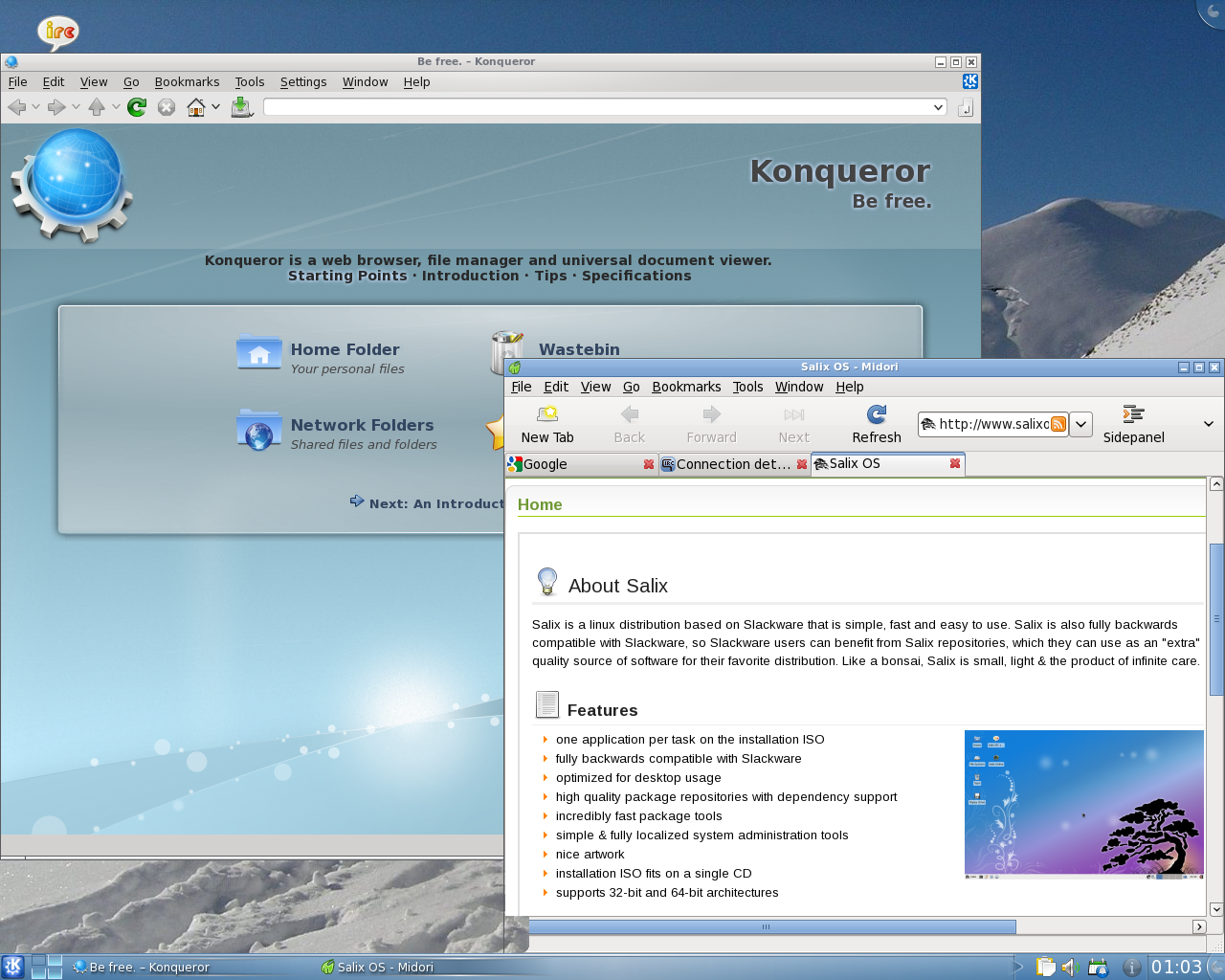The image size is (1225, 980).
Task: Open a New Tab in Midori
Action: pyautogui.click(x=547, y=424)
